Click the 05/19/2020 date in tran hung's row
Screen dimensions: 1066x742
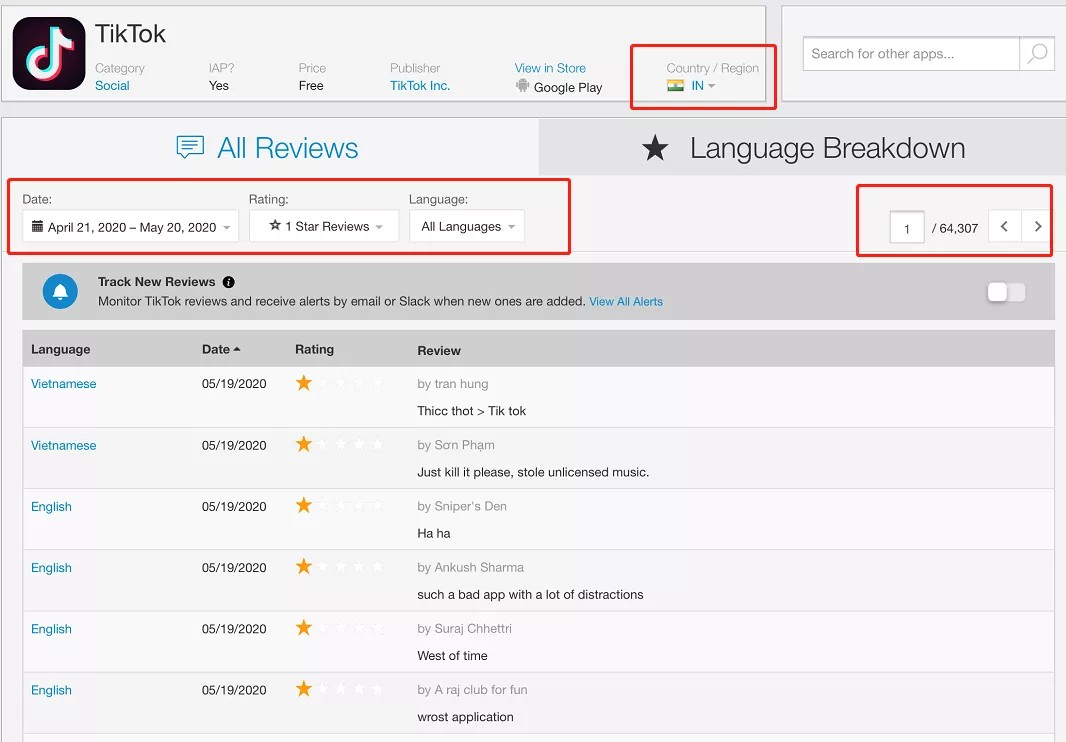234,384
